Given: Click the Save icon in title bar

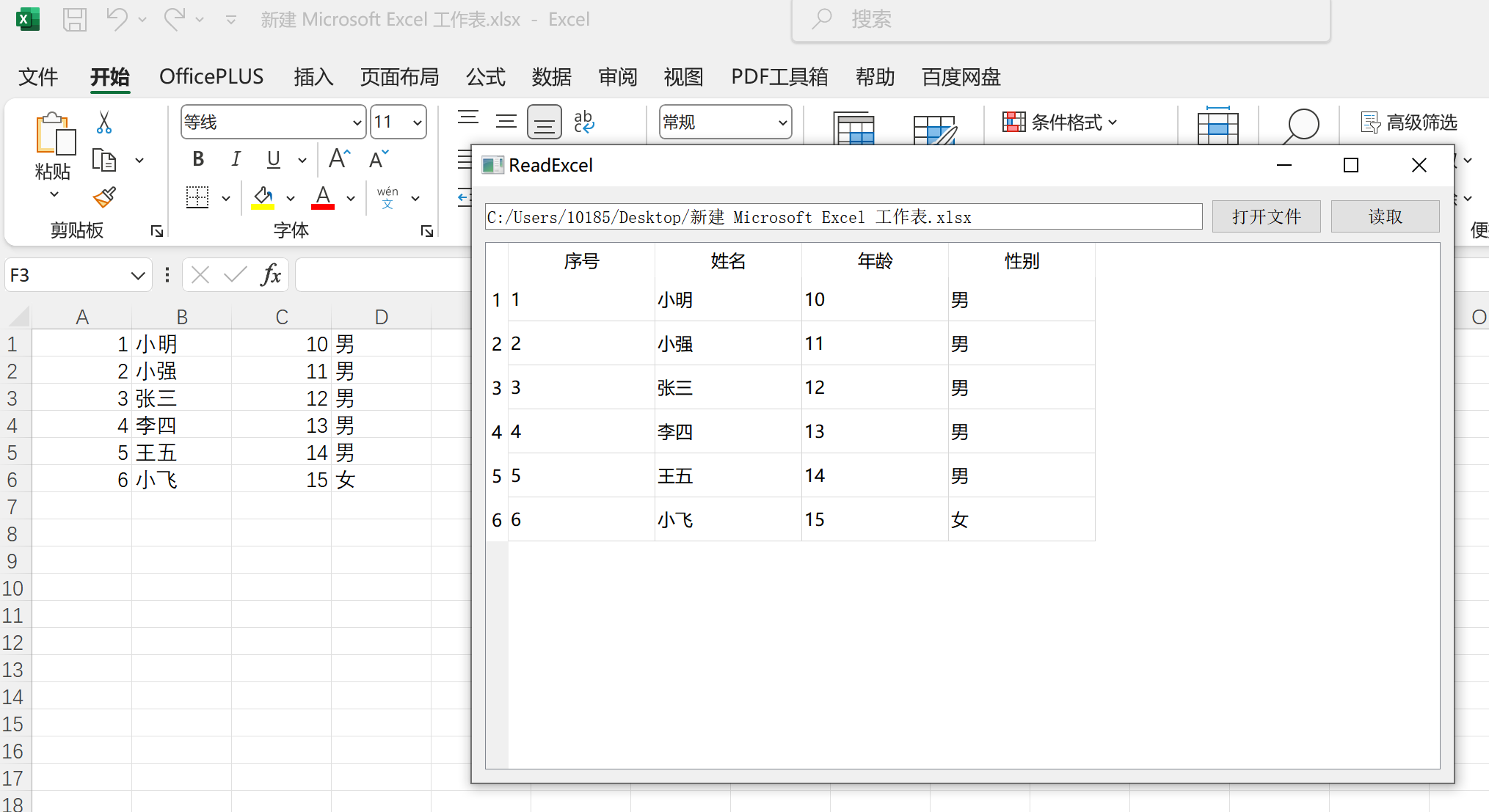Looking at the screenshot, I should tap(75, 20).
